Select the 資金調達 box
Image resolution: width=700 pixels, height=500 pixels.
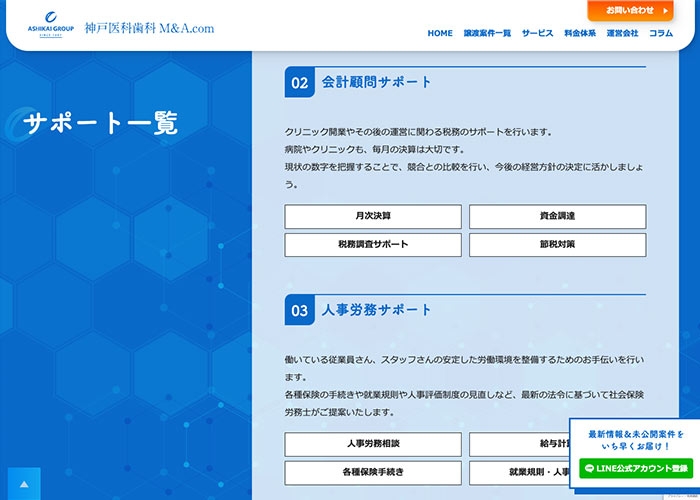(558, 217)
